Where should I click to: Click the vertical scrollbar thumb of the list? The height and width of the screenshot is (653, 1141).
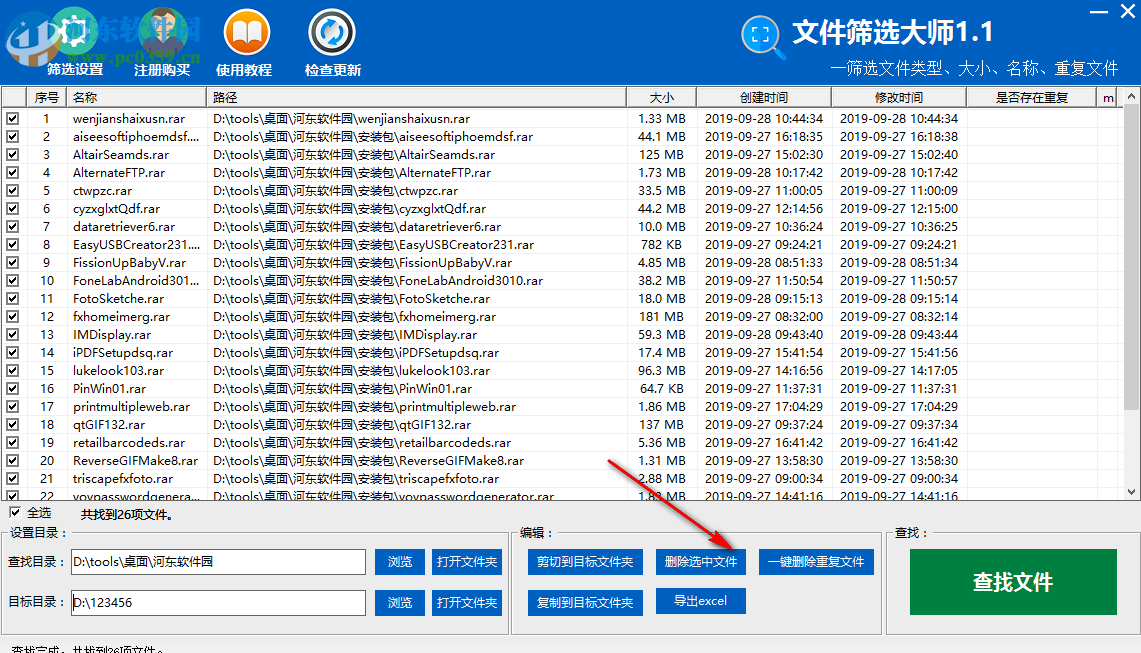1131,256
